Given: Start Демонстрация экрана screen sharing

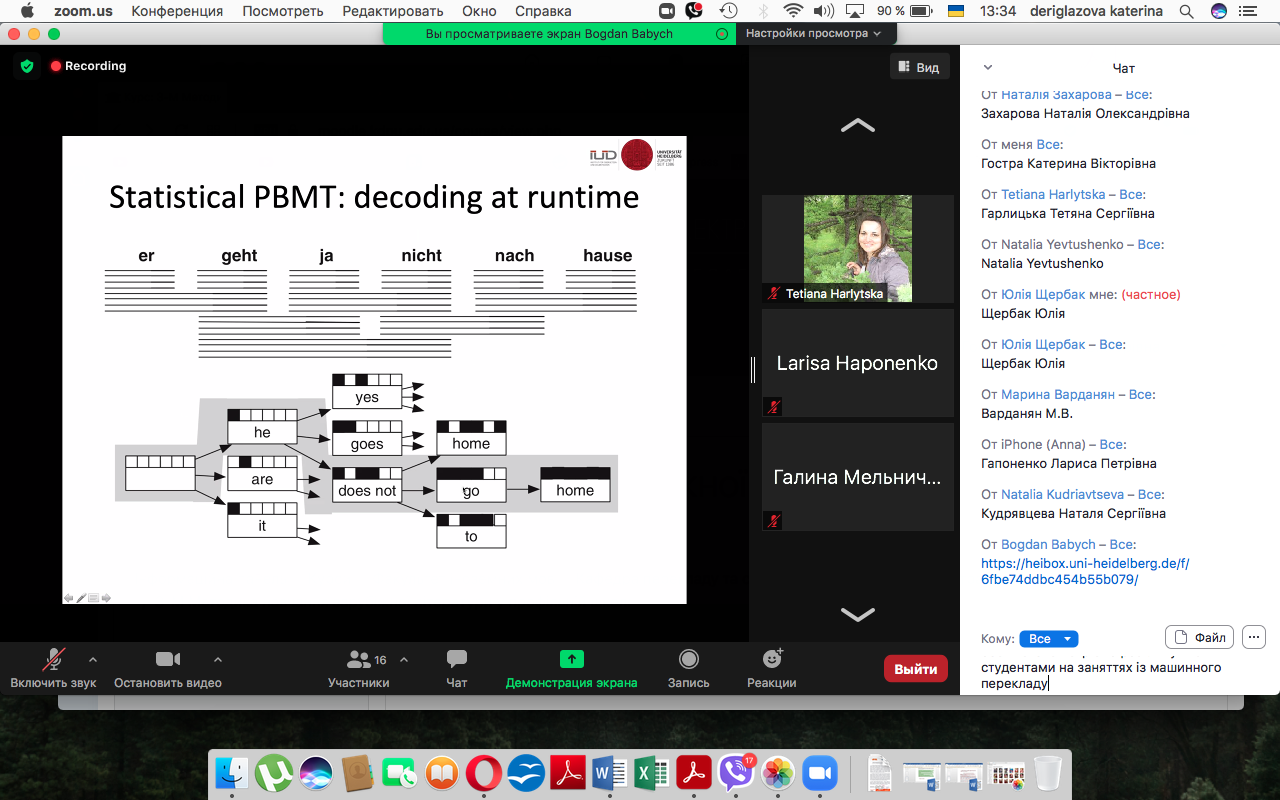Looking at the screenshot, I should 571,668.
